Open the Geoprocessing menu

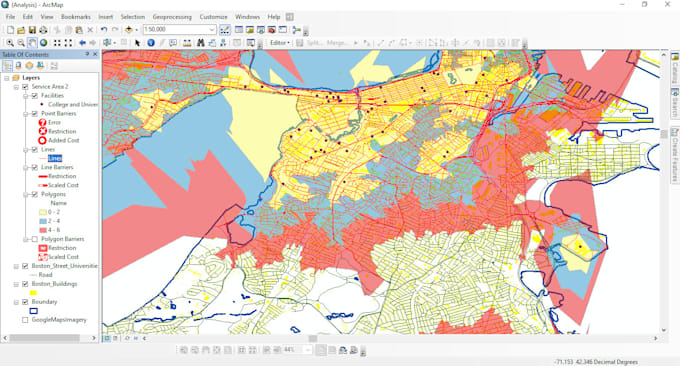point(172,17)
